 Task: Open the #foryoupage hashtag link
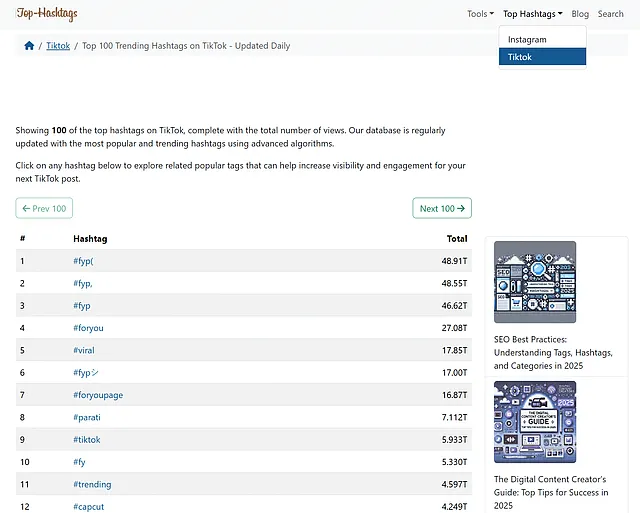pos(98,395)
